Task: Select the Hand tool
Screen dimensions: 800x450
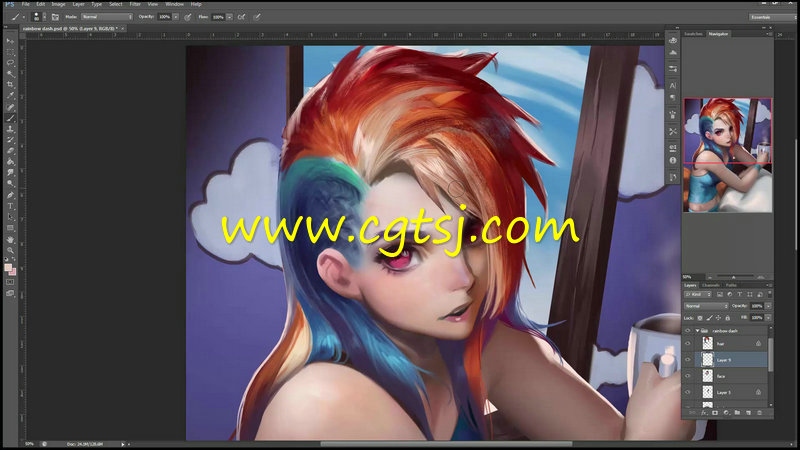Action: [x=10, y=239]
